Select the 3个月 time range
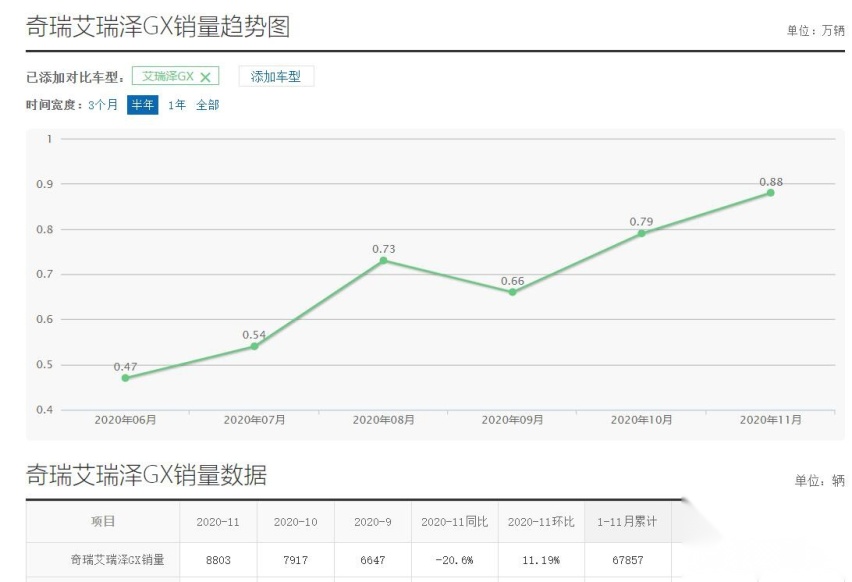852x582 pixels. (x=103, y=105)
